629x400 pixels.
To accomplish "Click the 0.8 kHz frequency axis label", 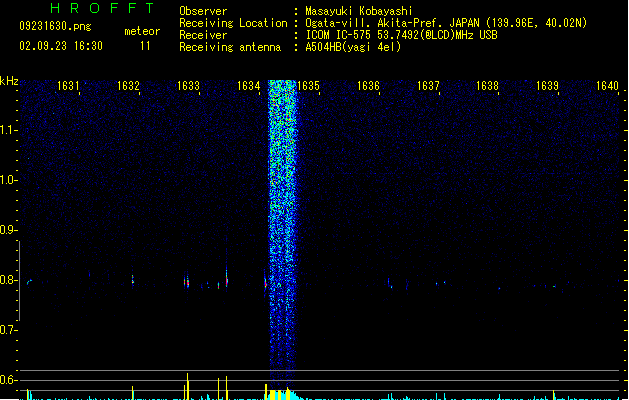I will pos(8,280).
